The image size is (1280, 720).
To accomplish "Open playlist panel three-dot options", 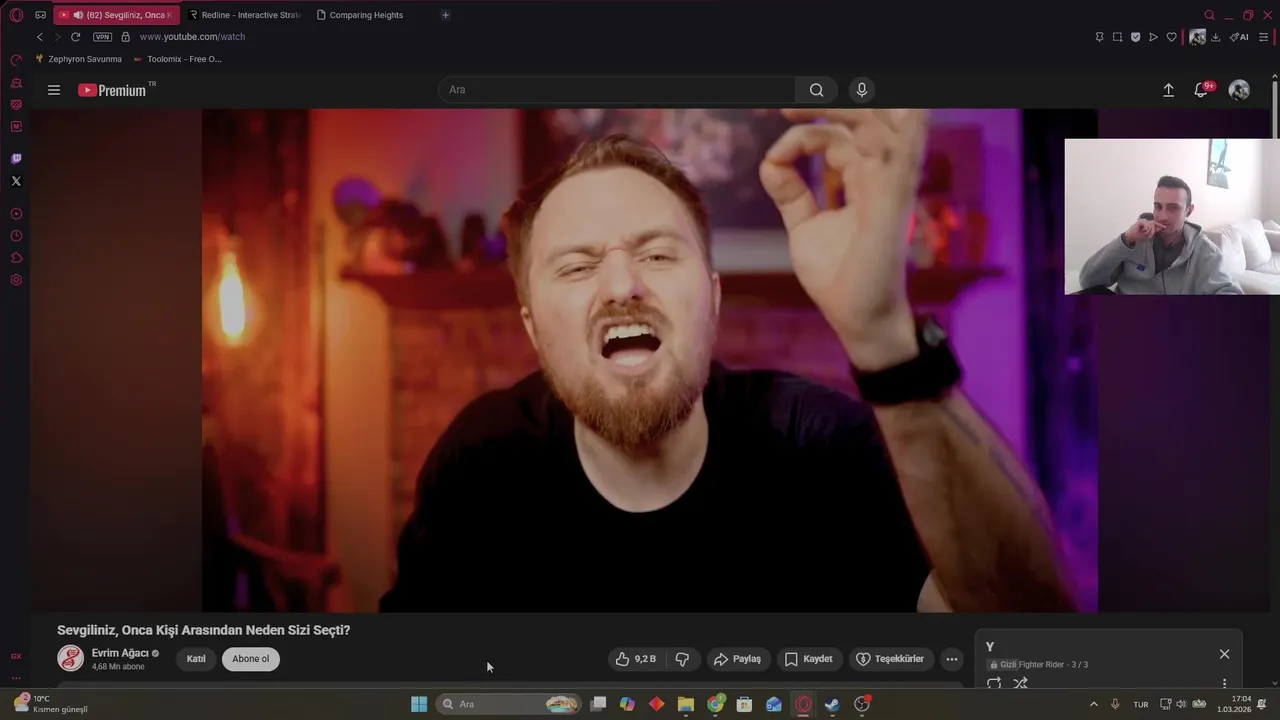I will click(1224, 684).
